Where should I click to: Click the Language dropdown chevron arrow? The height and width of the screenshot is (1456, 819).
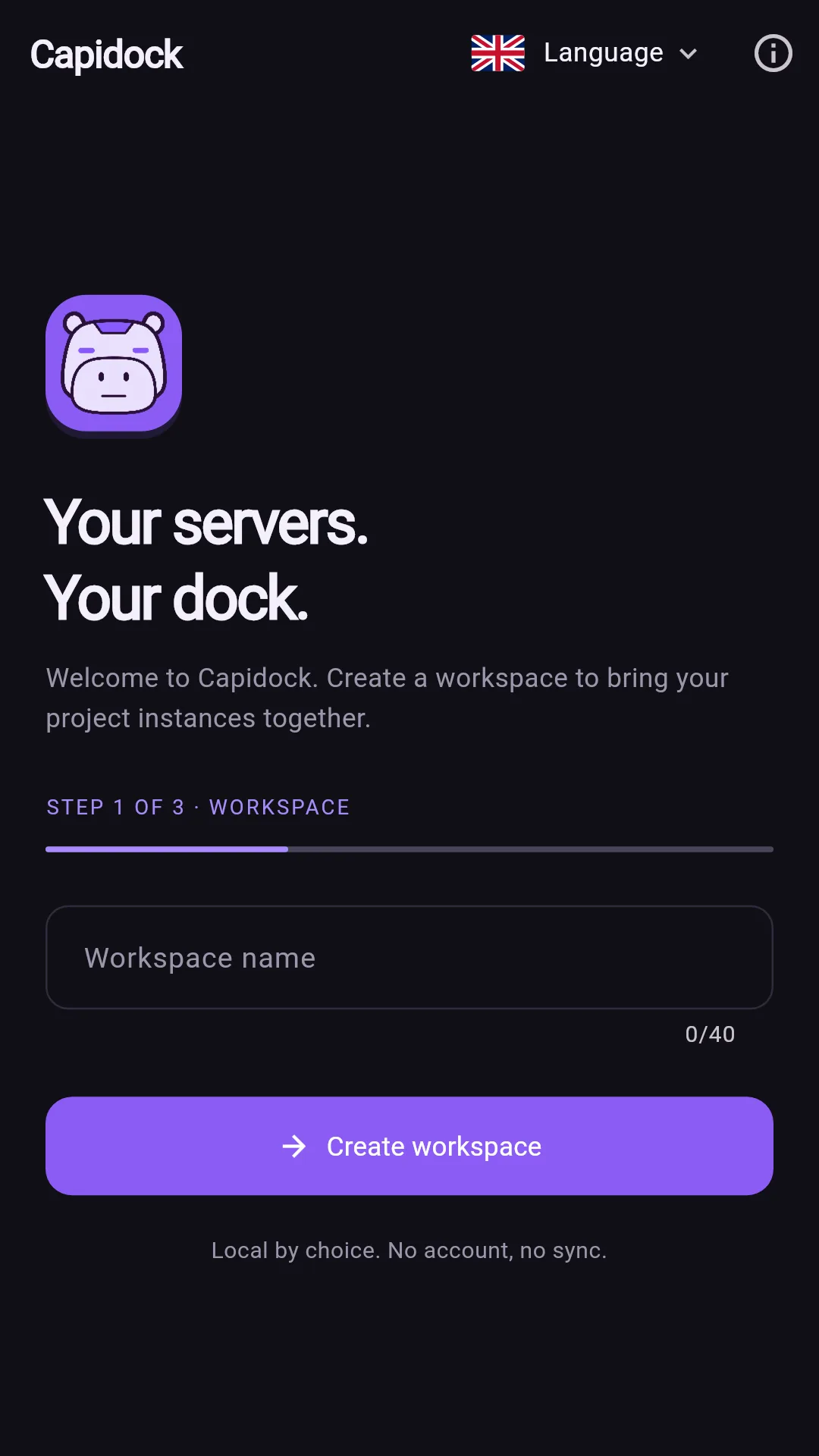point(688,54)
